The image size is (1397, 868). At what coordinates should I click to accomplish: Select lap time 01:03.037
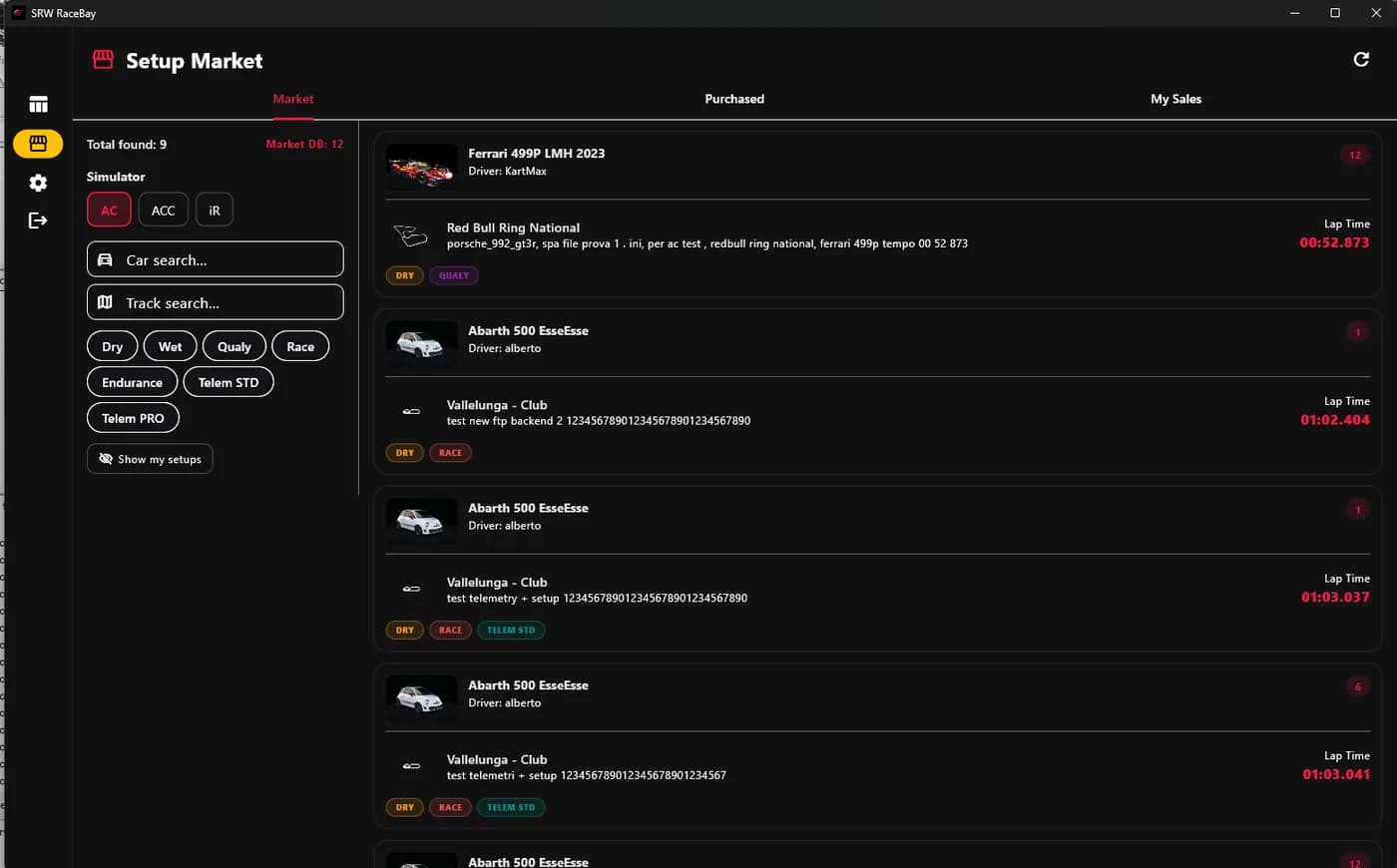(1335, 598)
